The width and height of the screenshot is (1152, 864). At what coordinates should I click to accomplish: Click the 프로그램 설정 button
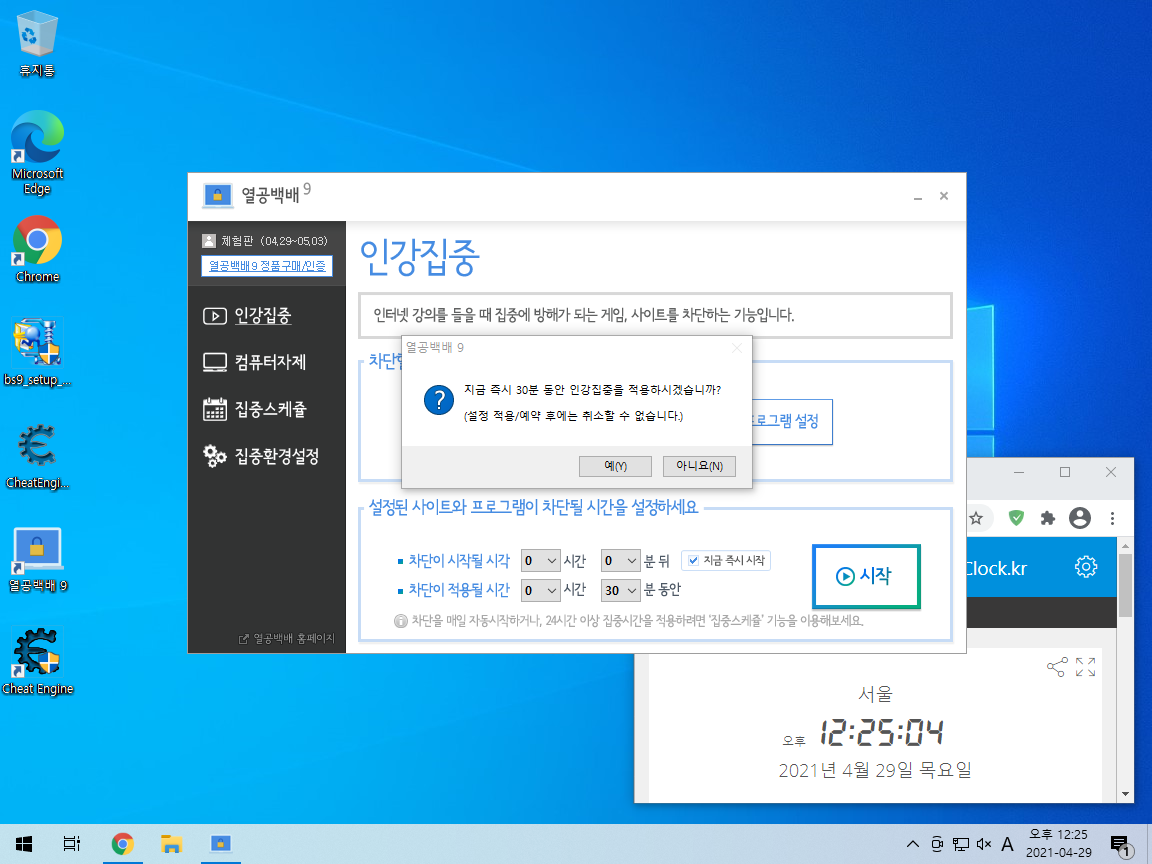(792, 422)
